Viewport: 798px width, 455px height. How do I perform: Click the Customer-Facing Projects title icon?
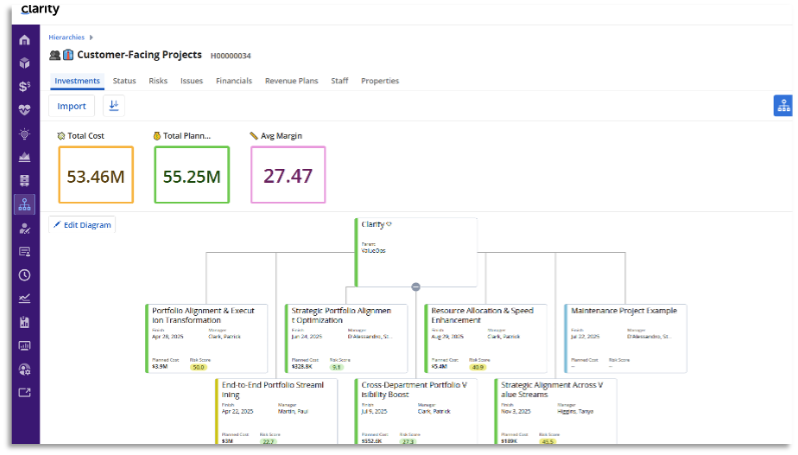(x=62, y=54)
